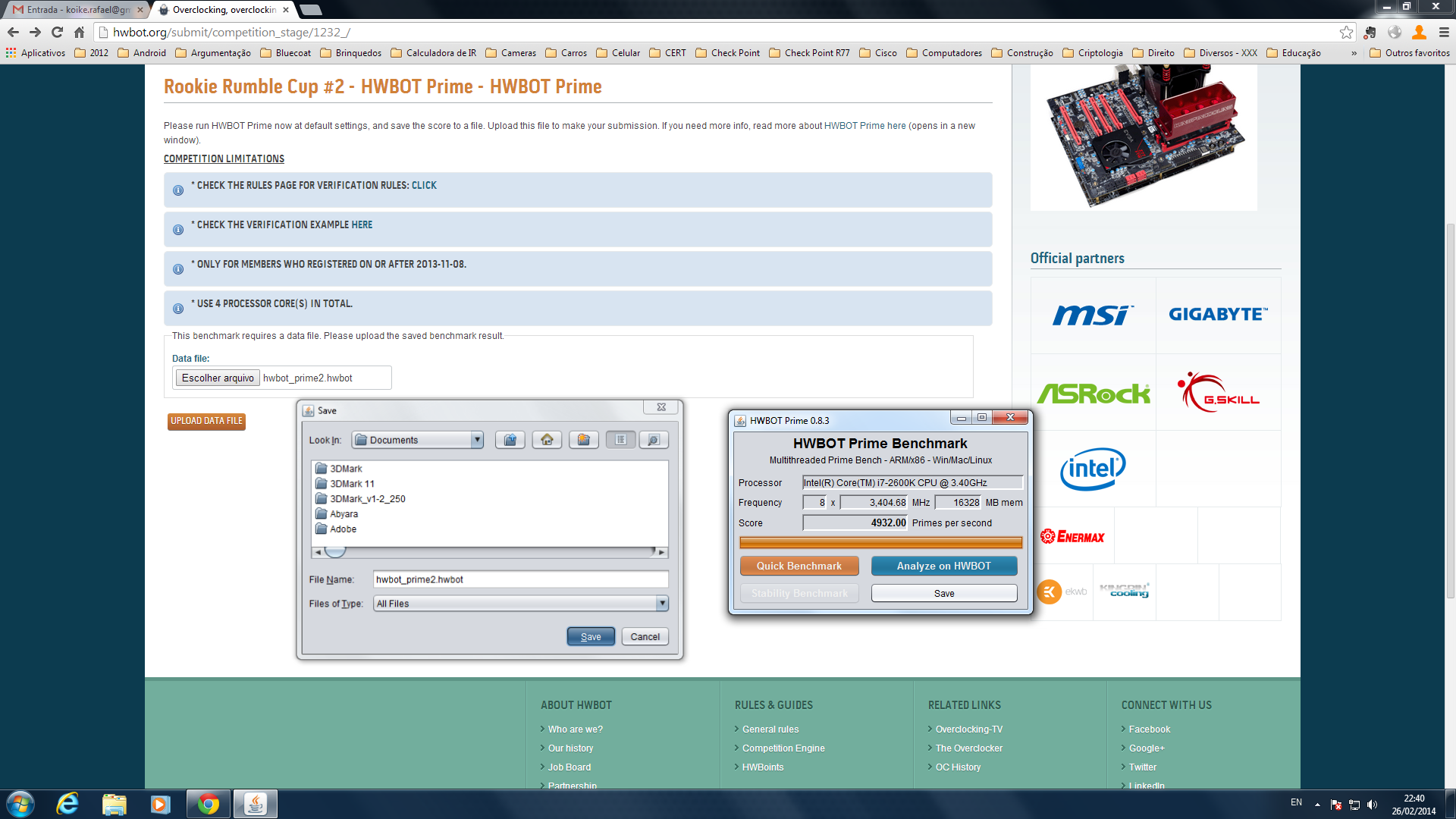This screenshot has height=819, width=1456.
Task: Click the orange user extension icon
Action: [1419, 32]
